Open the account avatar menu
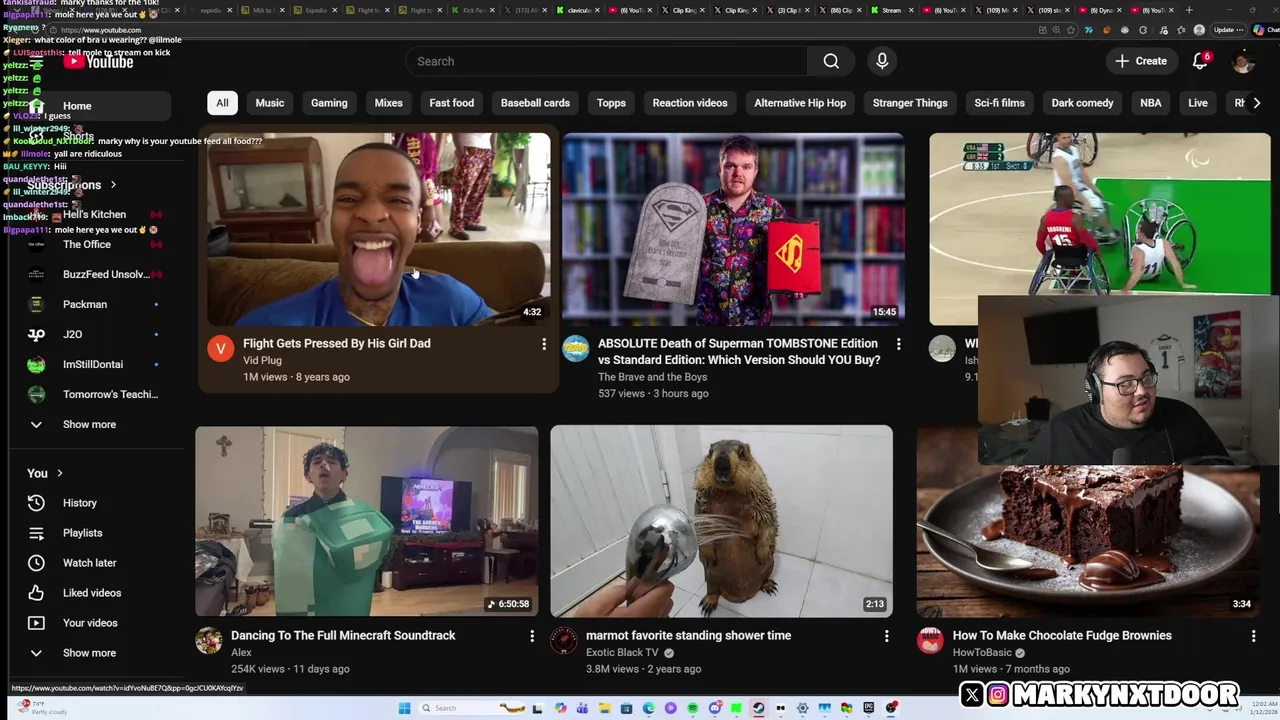Viewport: 1280px width, 720px height. pyautogui.click(x=1243, y=61)
